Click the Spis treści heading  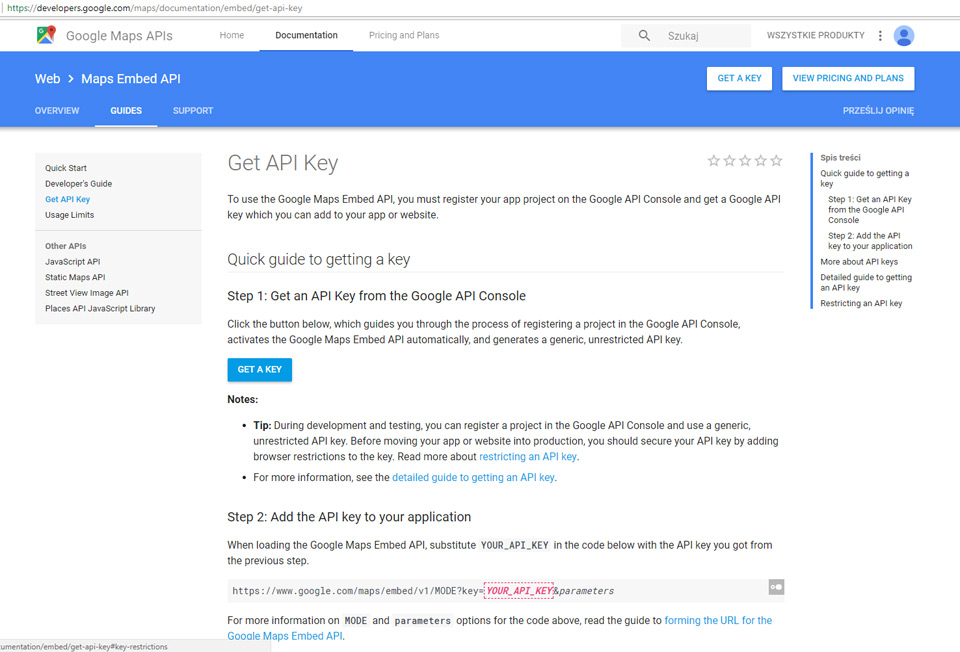[x=840, y=157]
